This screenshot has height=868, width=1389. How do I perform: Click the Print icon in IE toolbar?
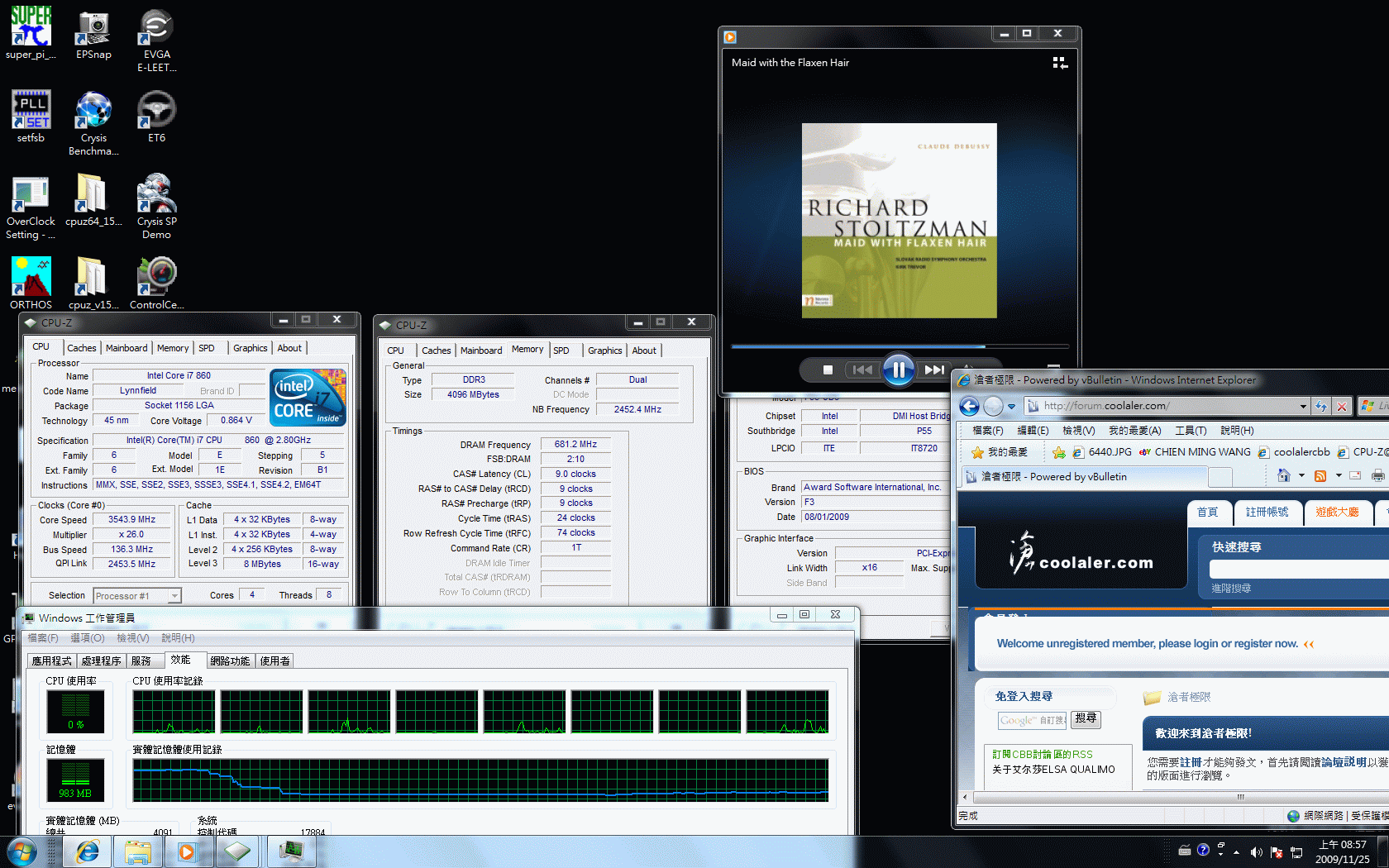tap(1377, 475)
